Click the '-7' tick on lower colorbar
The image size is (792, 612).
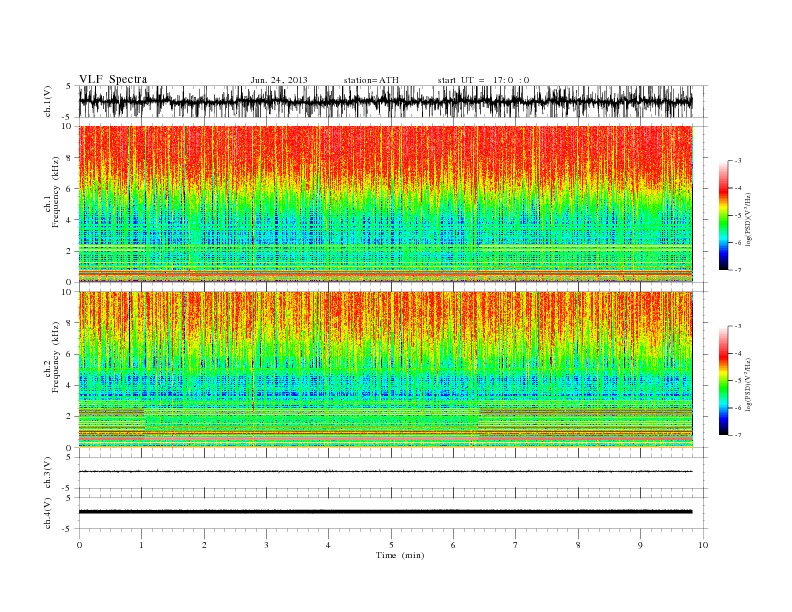click(738, 435)
